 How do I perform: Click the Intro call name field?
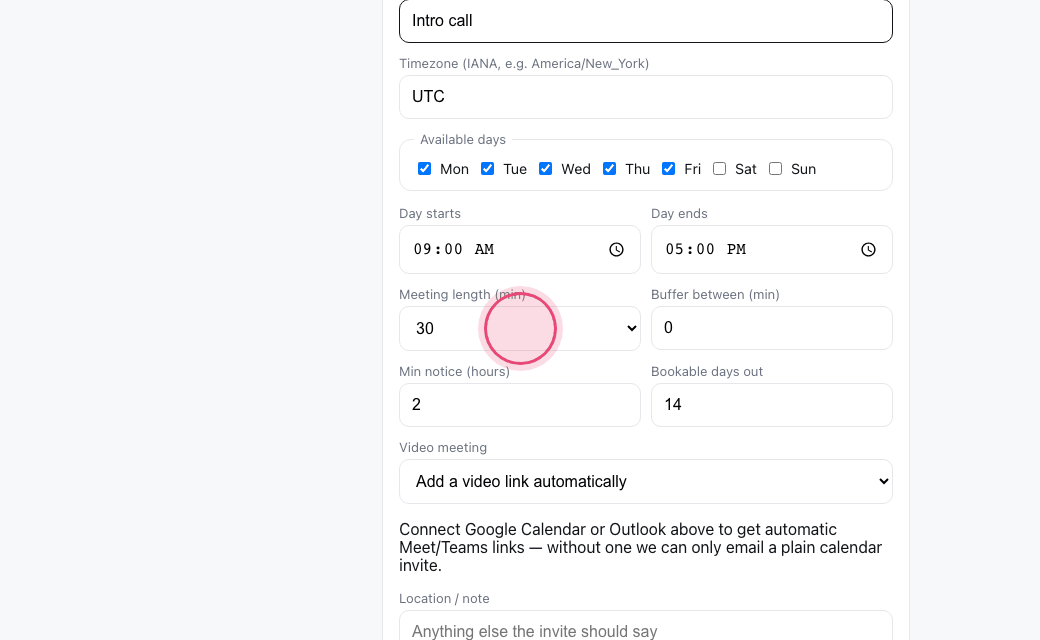[x=645, y=21]
